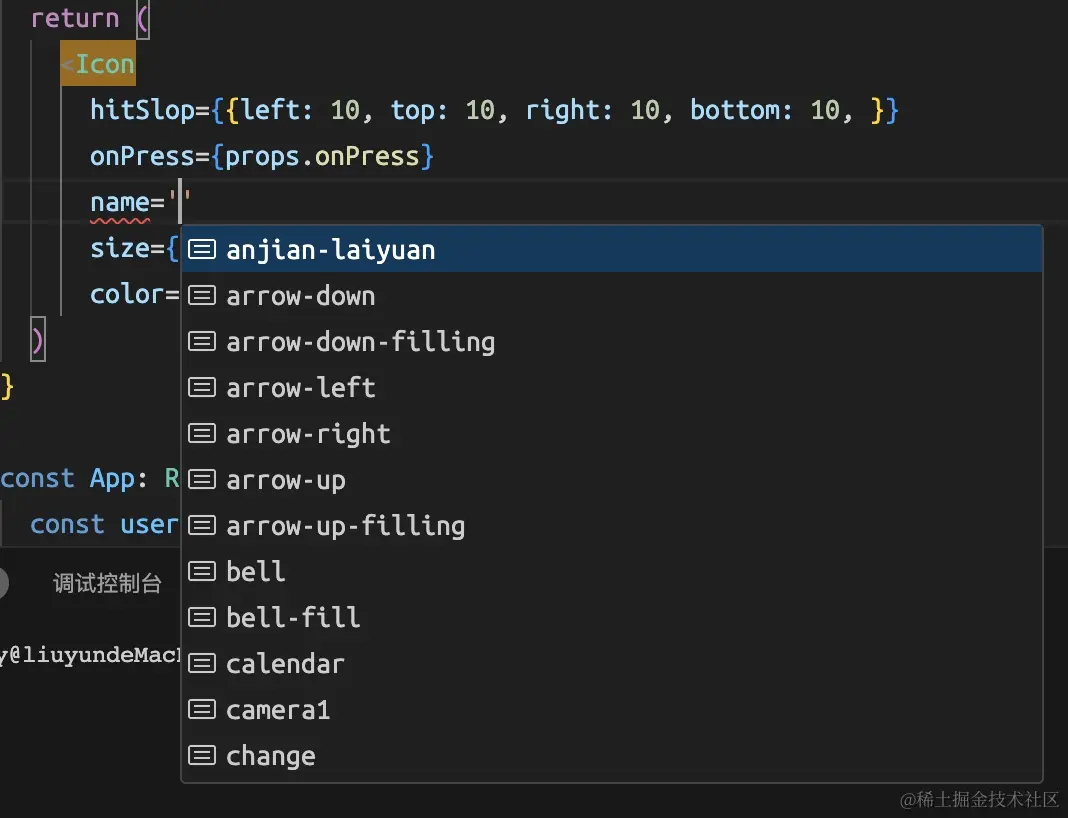Click the enum icon beside arrow-down

202,296
